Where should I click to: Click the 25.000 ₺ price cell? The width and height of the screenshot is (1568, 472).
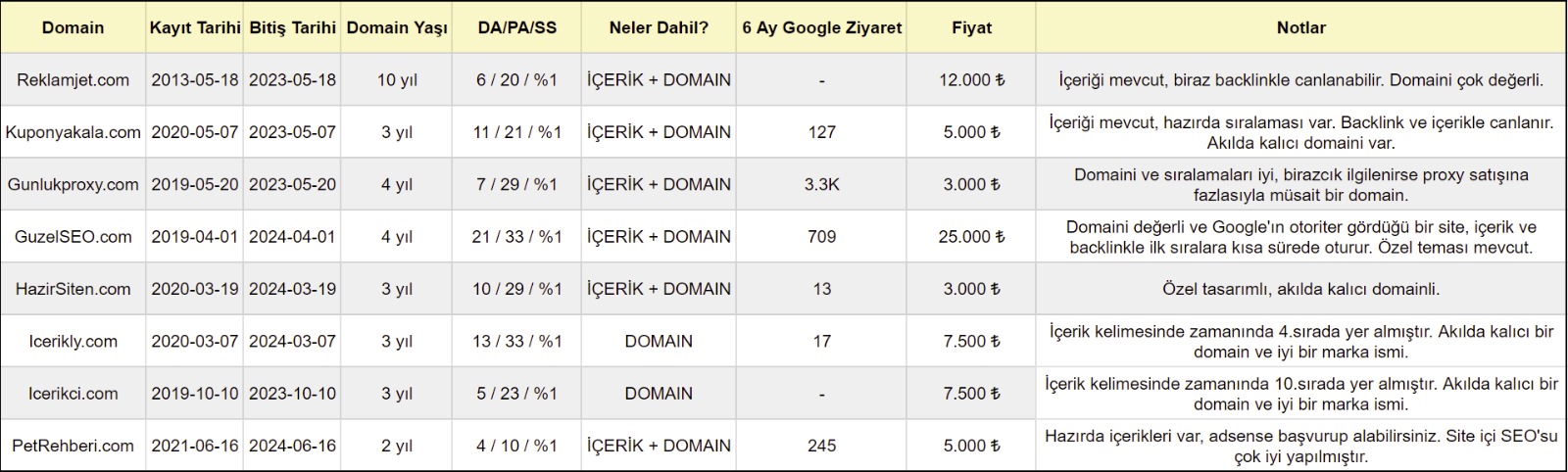971,236
